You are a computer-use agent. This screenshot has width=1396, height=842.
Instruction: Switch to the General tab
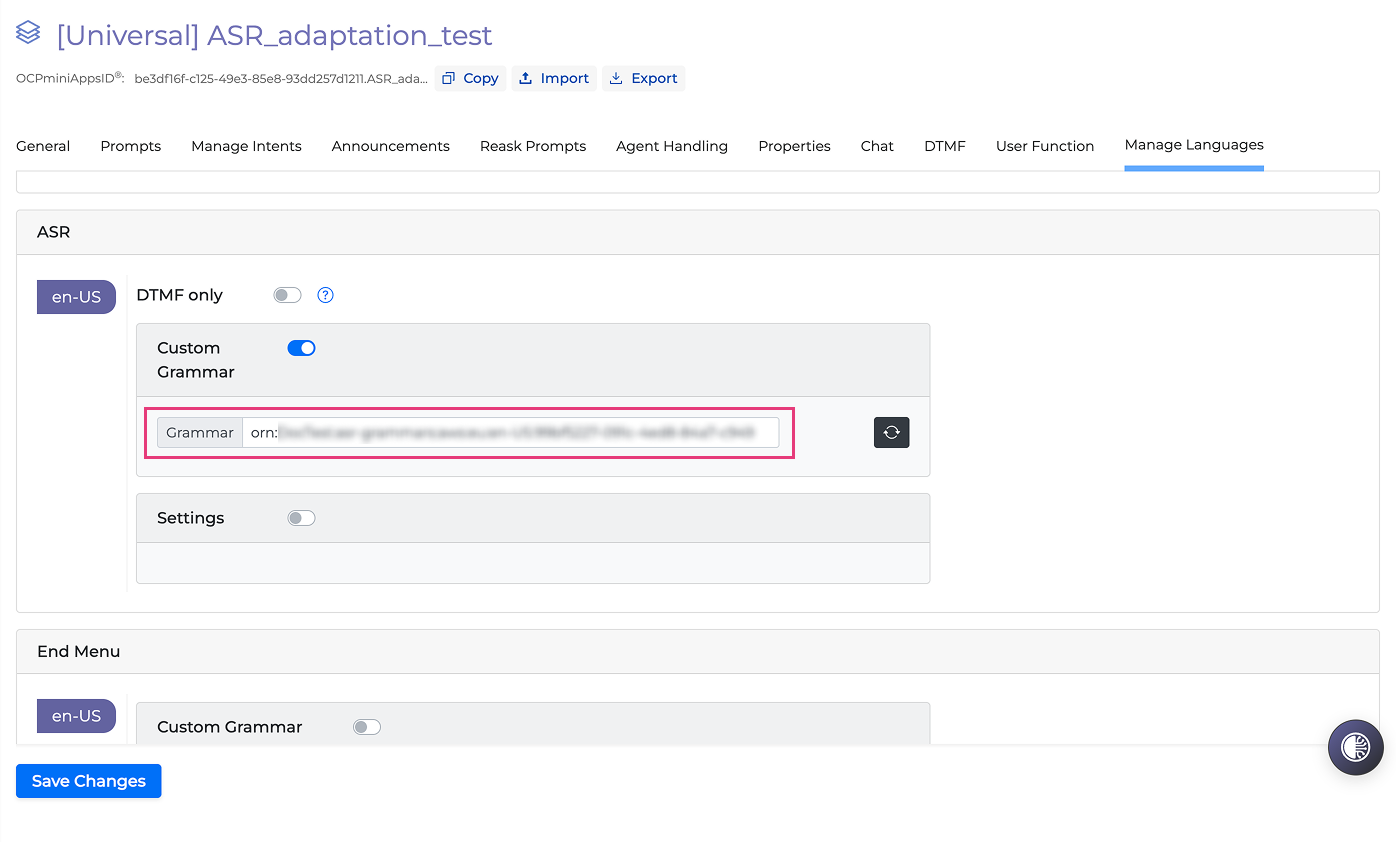[x=43, y=146]
